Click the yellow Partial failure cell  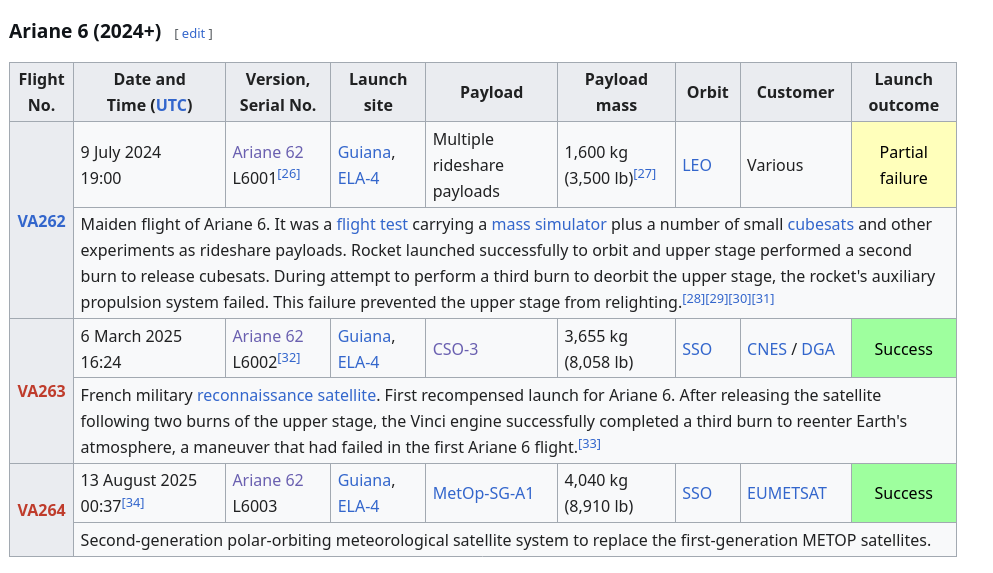[x=903, y=165]
